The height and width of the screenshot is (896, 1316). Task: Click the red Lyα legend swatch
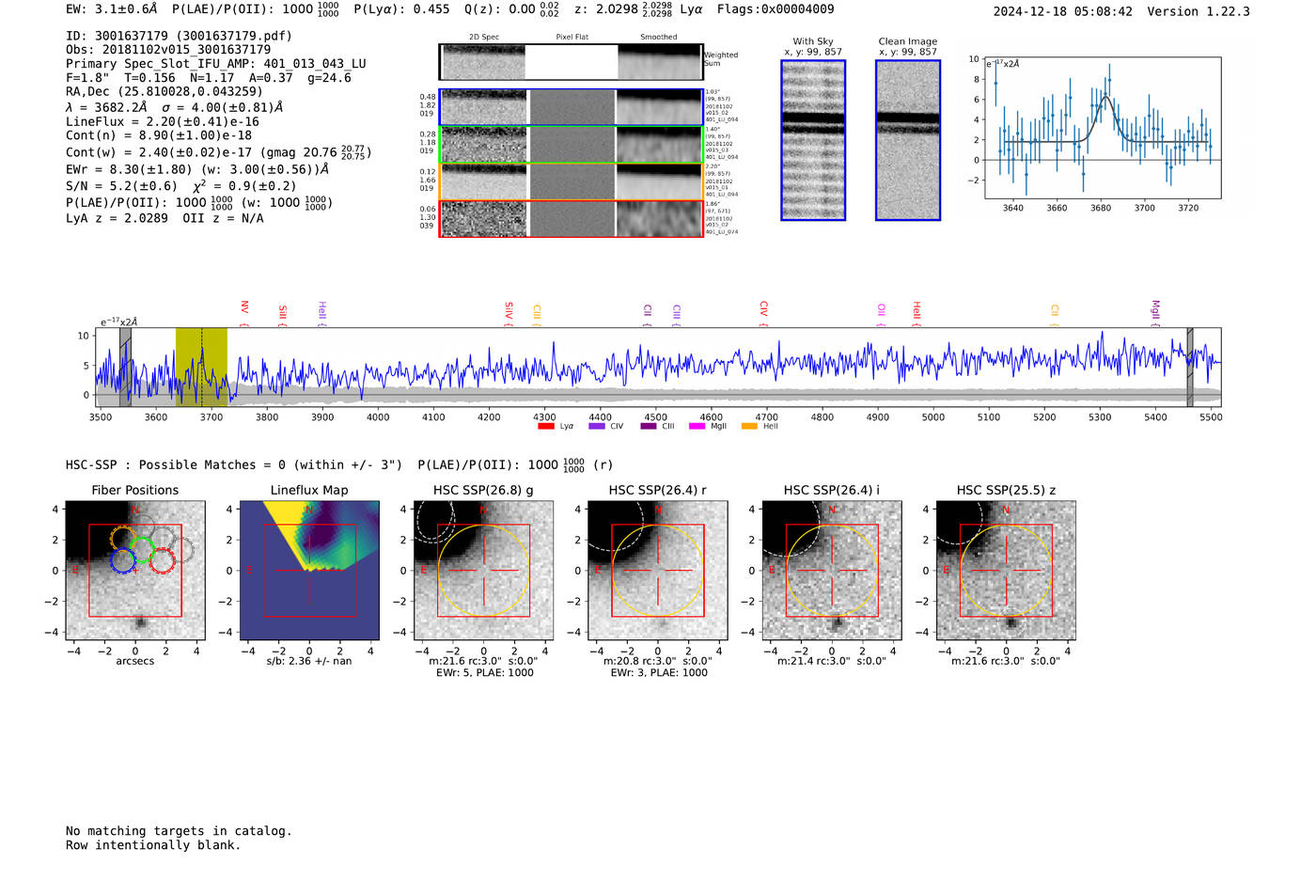point(545,427)
